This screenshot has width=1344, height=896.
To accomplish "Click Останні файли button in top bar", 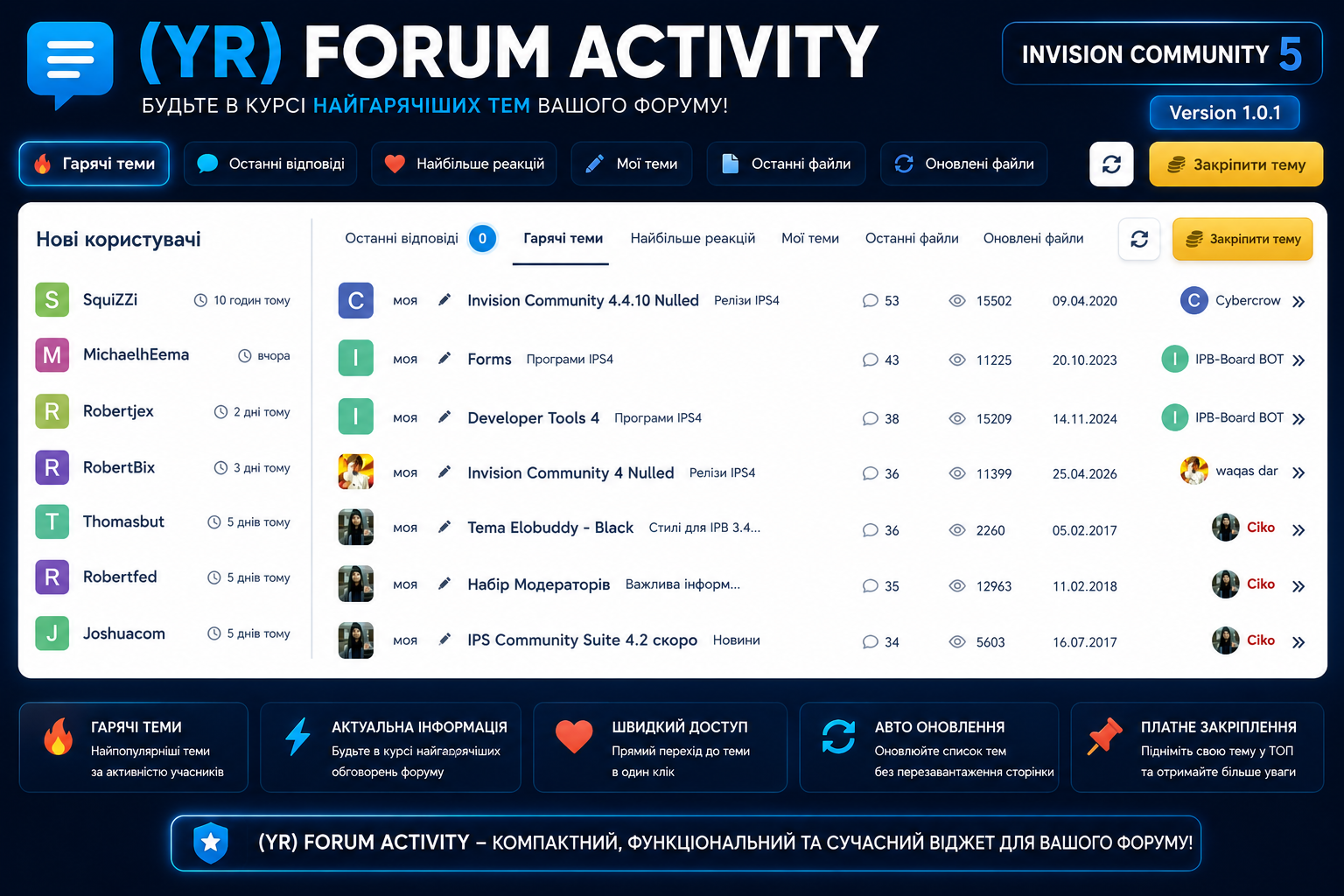I will coord(786,164).
